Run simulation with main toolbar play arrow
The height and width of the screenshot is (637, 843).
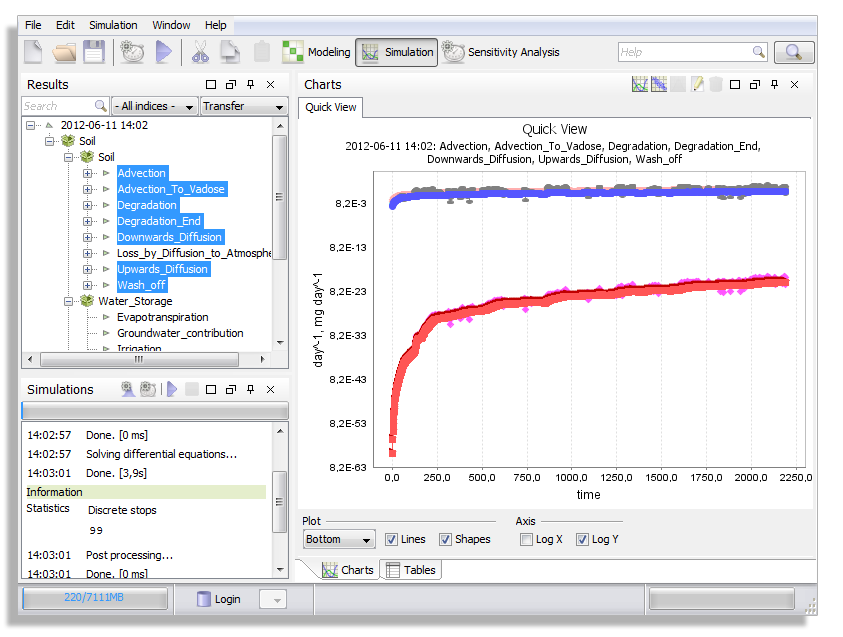(x=163, y=52)
